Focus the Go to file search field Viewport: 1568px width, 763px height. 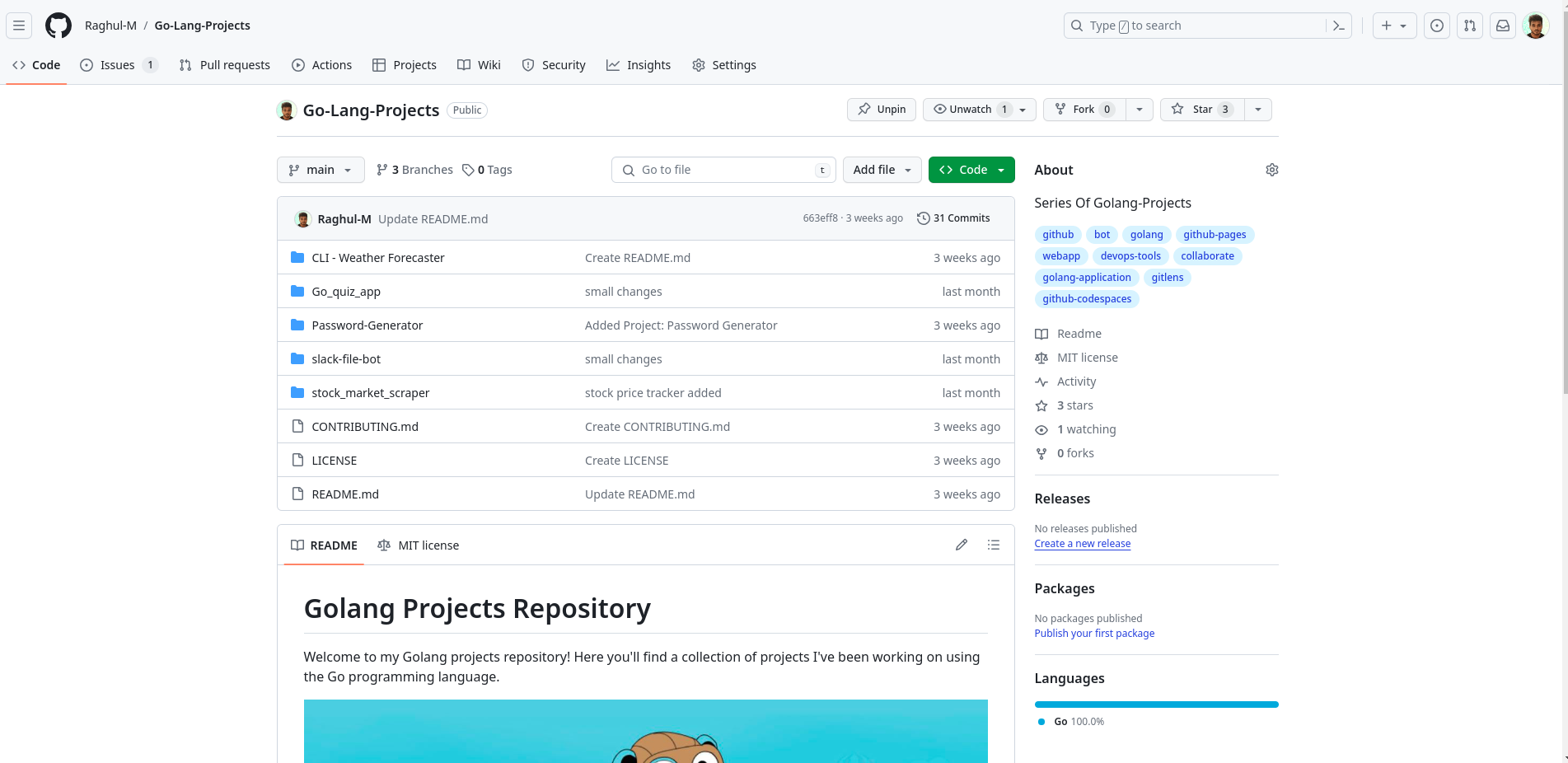723,170
